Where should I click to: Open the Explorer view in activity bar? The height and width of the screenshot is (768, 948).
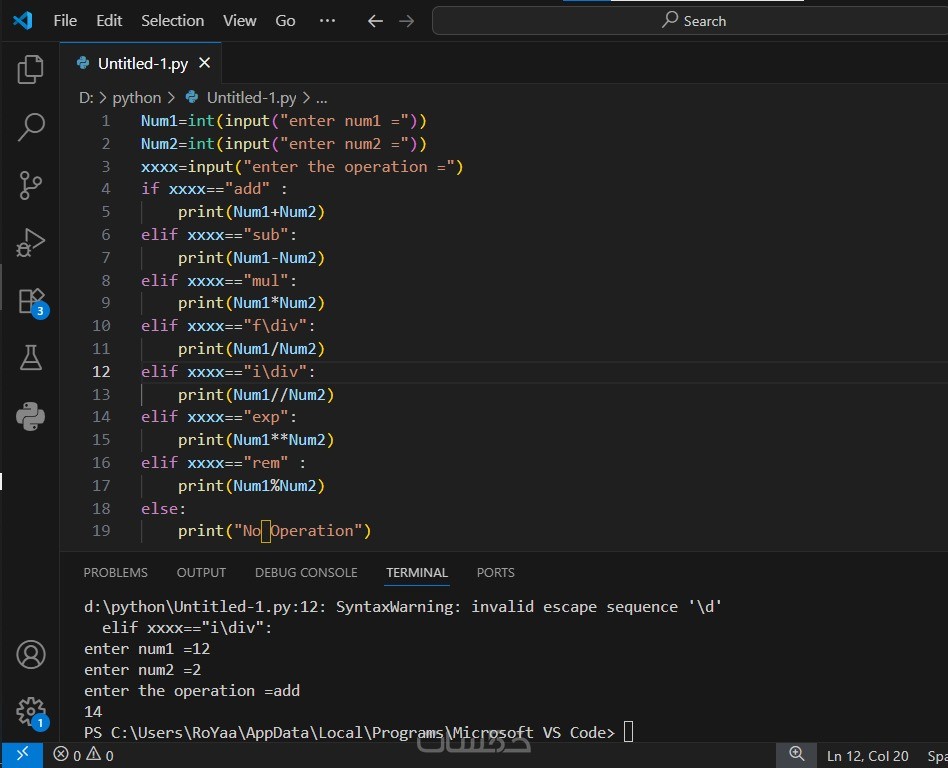(x=31, y=69)
